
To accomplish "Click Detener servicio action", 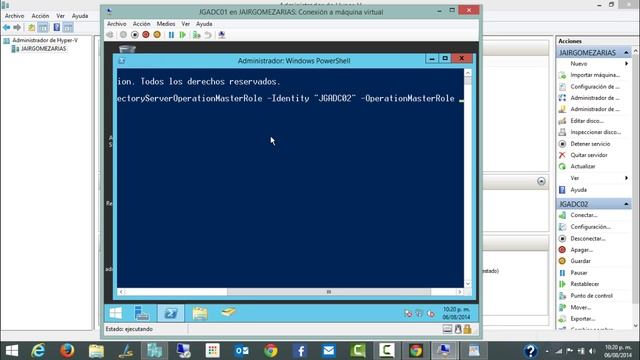I will pos(590,144).
